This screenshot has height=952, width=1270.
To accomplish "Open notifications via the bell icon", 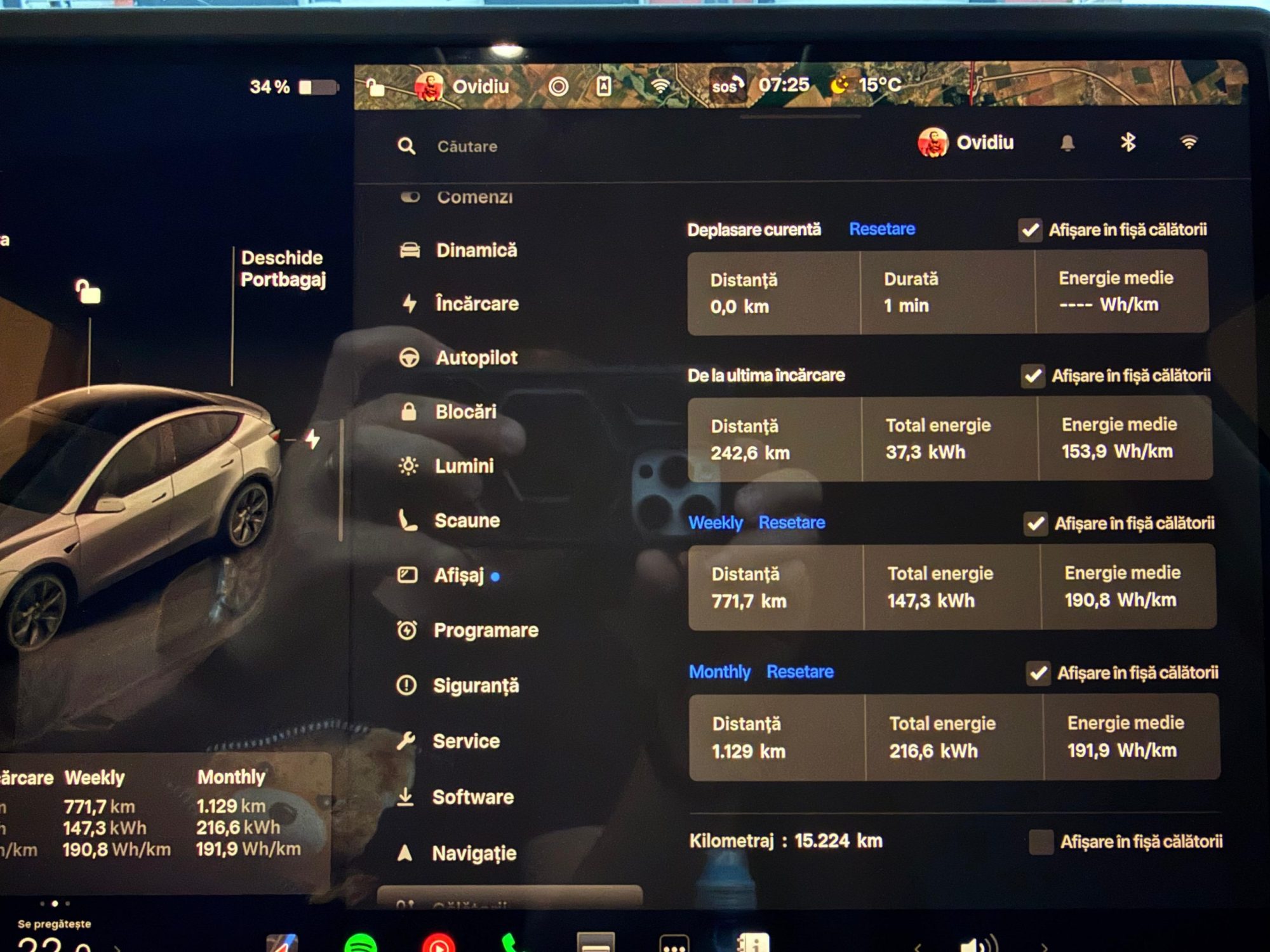I will point(1067,143).
